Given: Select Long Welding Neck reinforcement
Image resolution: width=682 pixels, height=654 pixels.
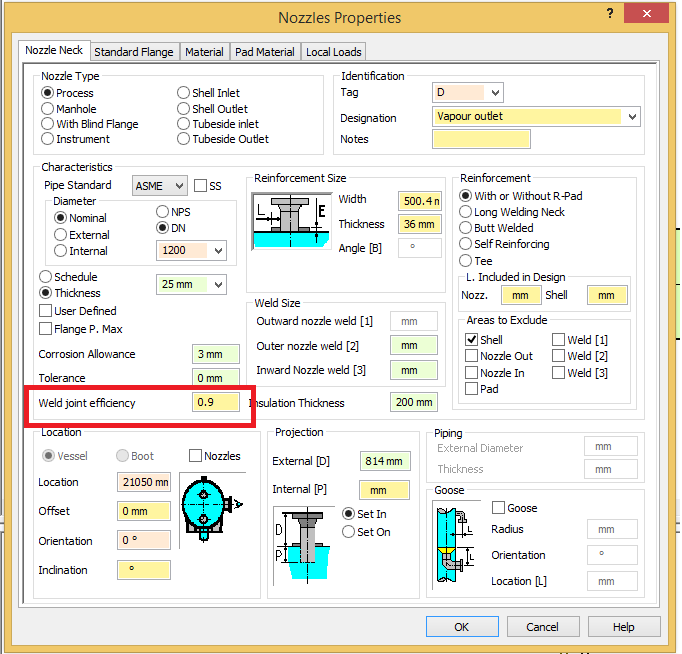Looking at the screenshot, I should tap(466, 212).
